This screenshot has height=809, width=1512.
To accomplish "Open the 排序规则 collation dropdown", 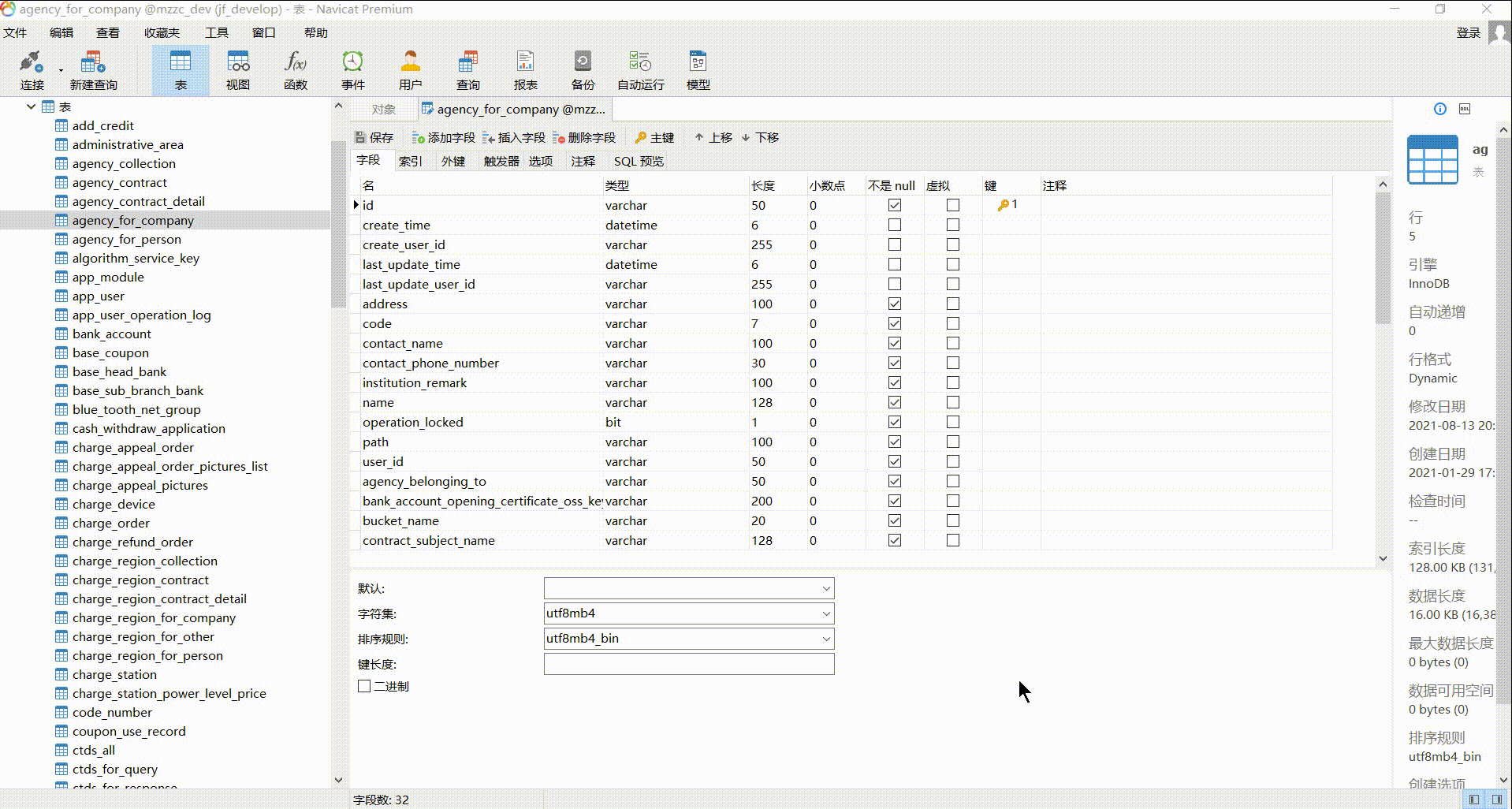I will tap(825, 639).
